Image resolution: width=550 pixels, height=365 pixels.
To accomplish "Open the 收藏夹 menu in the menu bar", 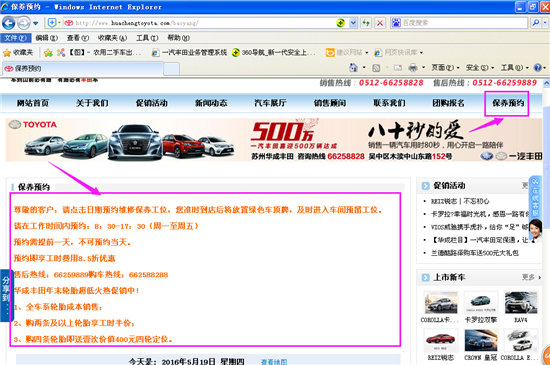I will [112, 38].
